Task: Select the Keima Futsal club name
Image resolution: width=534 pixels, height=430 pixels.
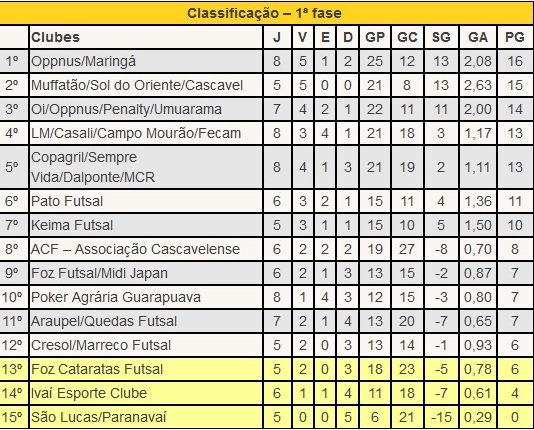Action: (72, 225)
